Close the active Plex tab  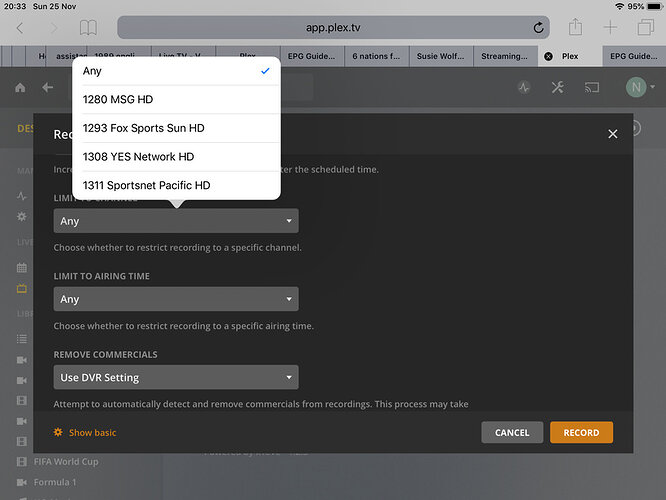point(548,56)
